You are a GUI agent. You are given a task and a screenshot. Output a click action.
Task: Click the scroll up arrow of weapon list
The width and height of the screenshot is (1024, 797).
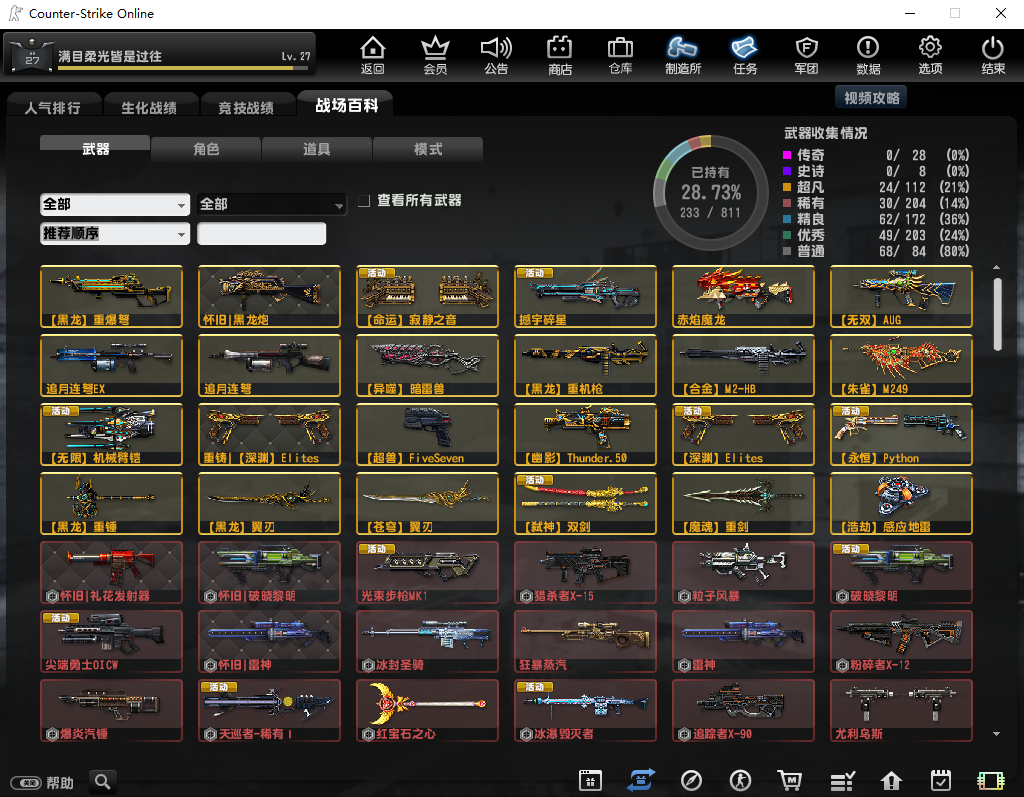[997, 267]
